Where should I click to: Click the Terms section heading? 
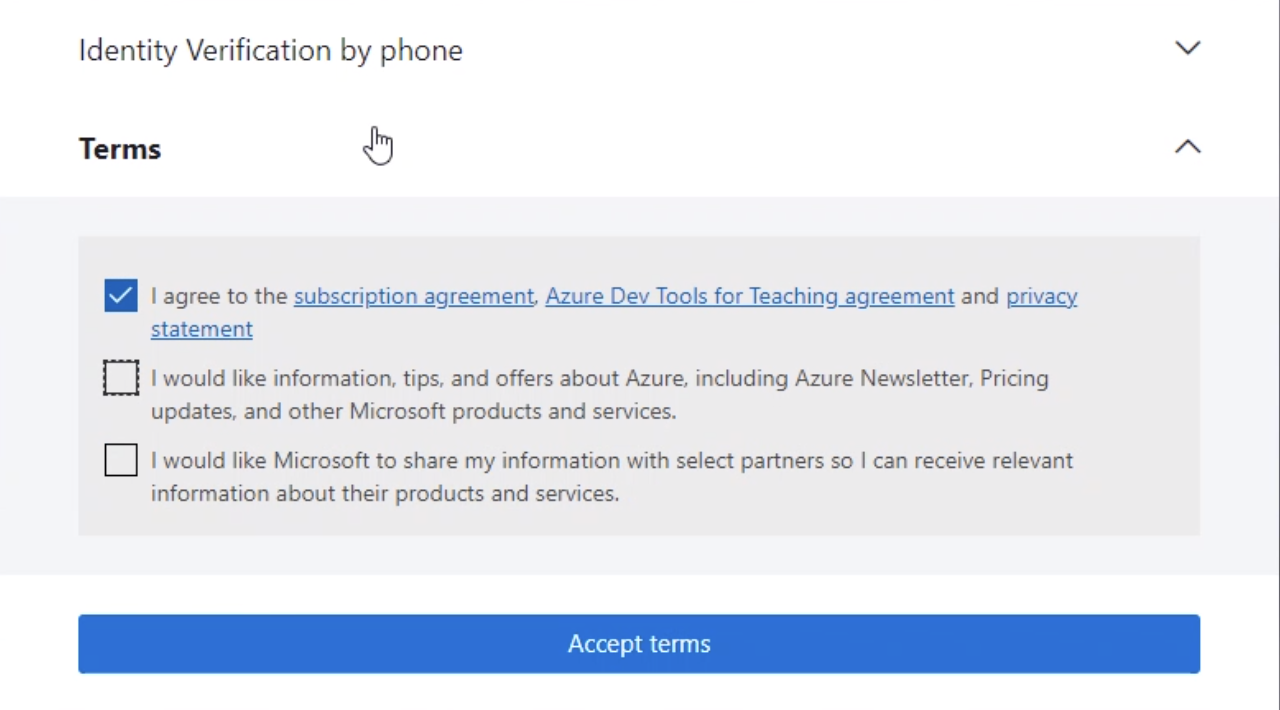coord(120,149)
